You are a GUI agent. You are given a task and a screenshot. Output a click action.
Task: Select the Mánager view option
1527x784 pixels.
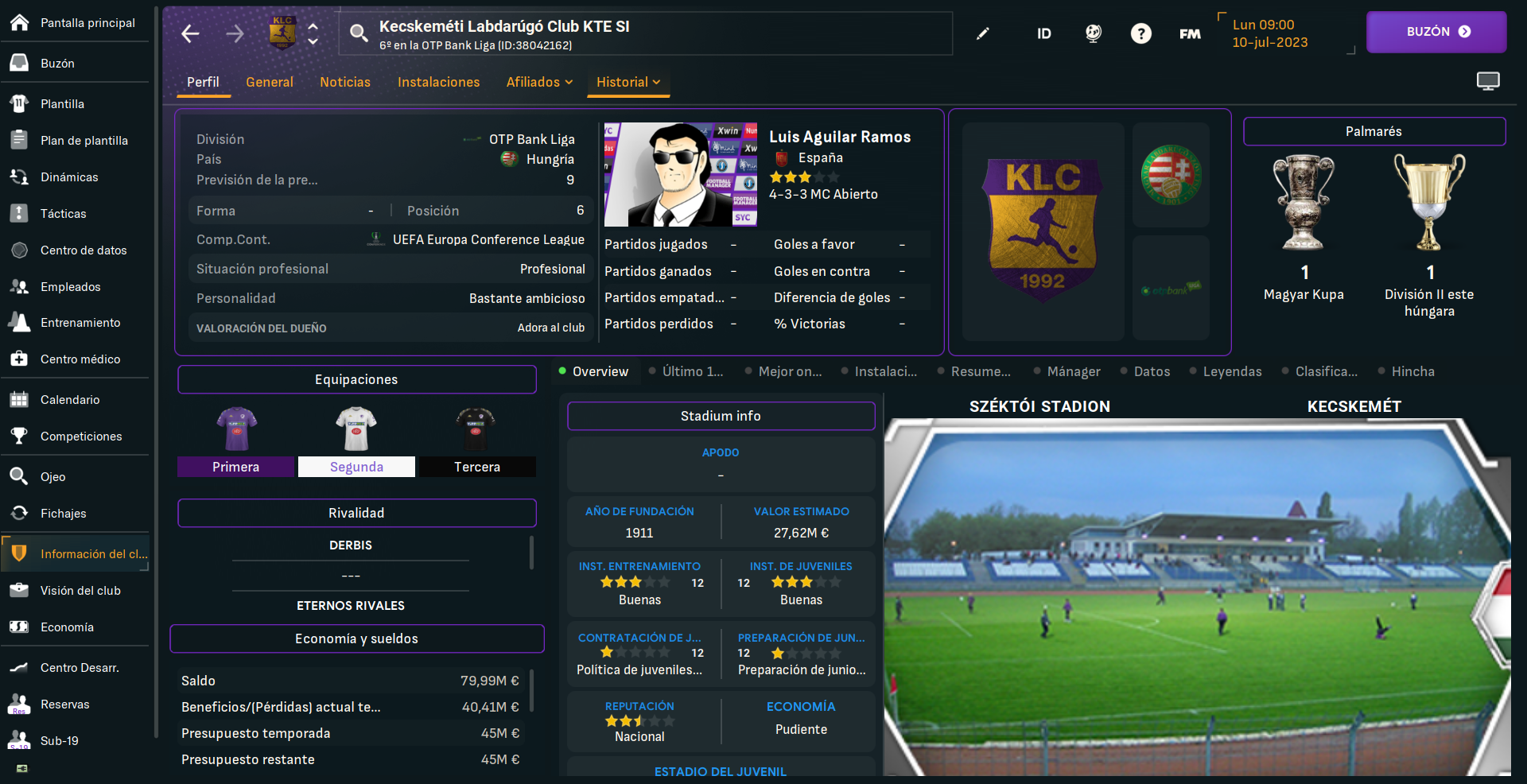coord(1067,371)
